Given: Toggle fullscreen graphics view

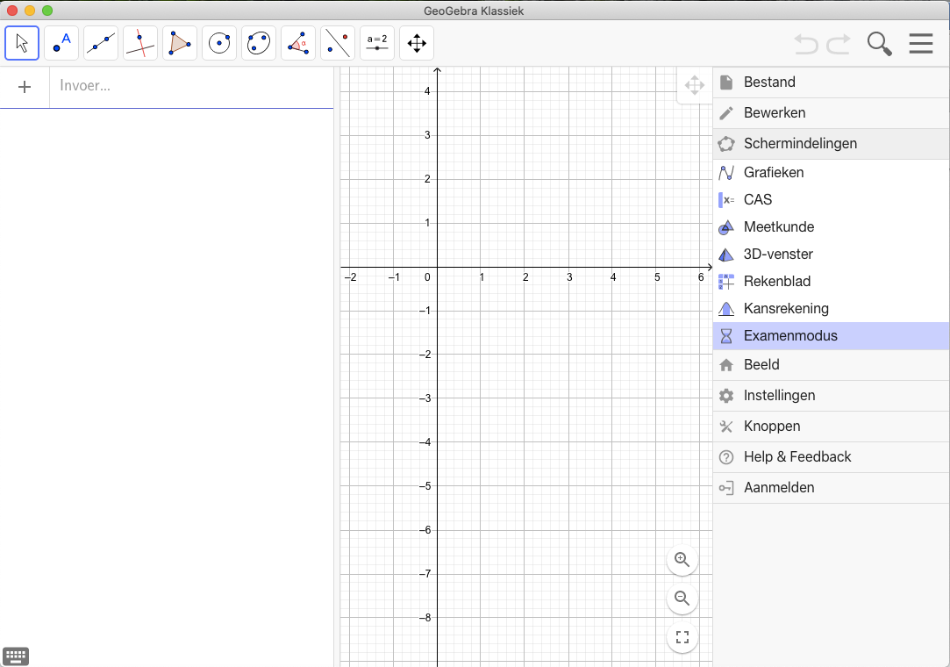Looking at the screenshot, I should pyautogui.click(x=682, y=637).
